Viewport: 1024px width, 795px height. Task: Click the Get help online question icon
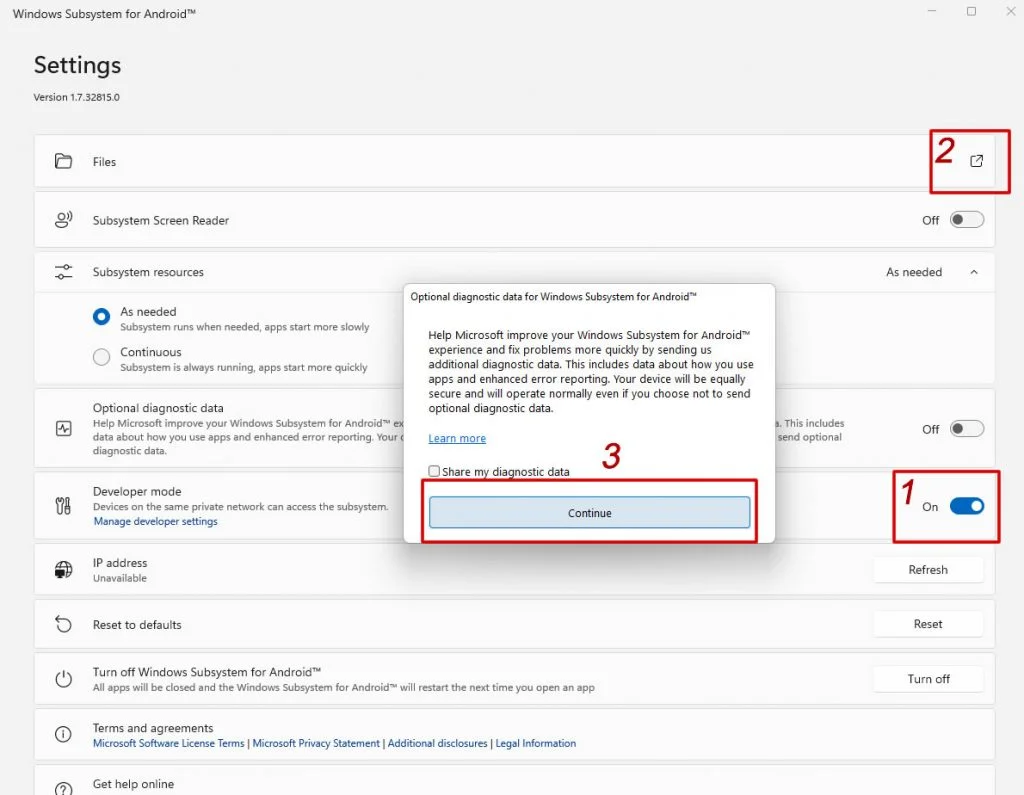pyautogui.click(x=63, y=788)
